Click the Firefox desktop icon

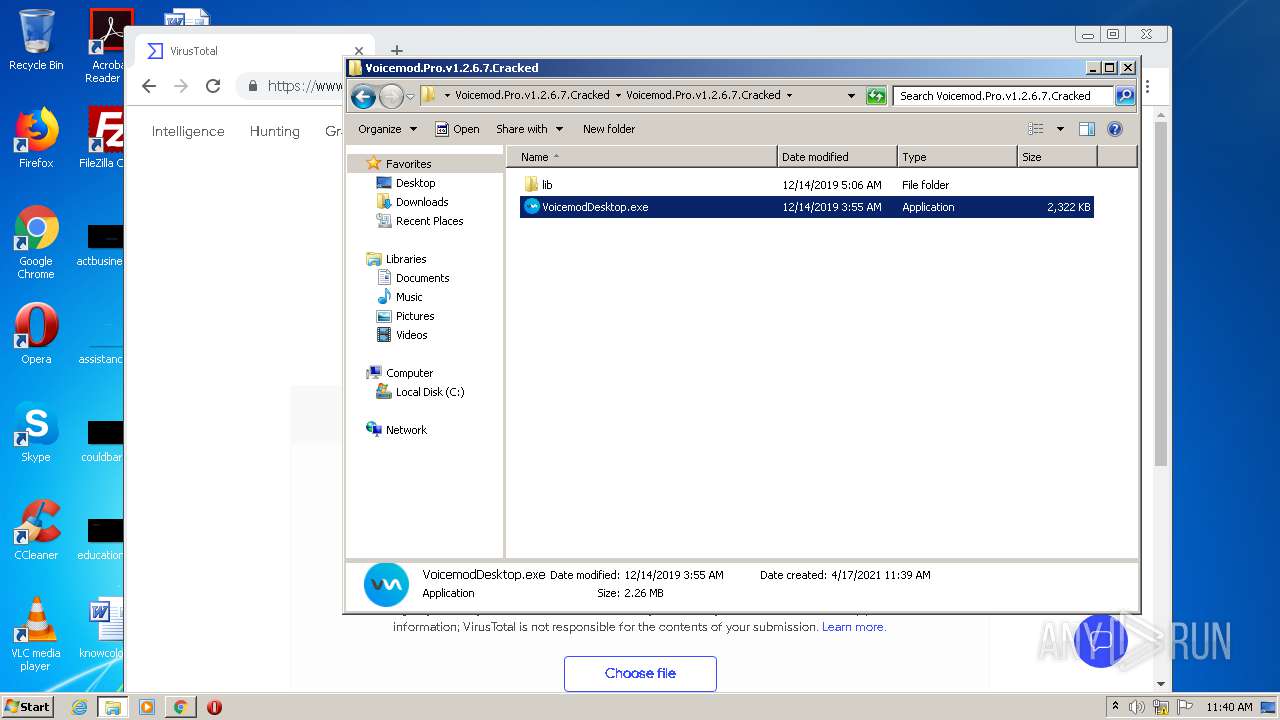point(36,138)
